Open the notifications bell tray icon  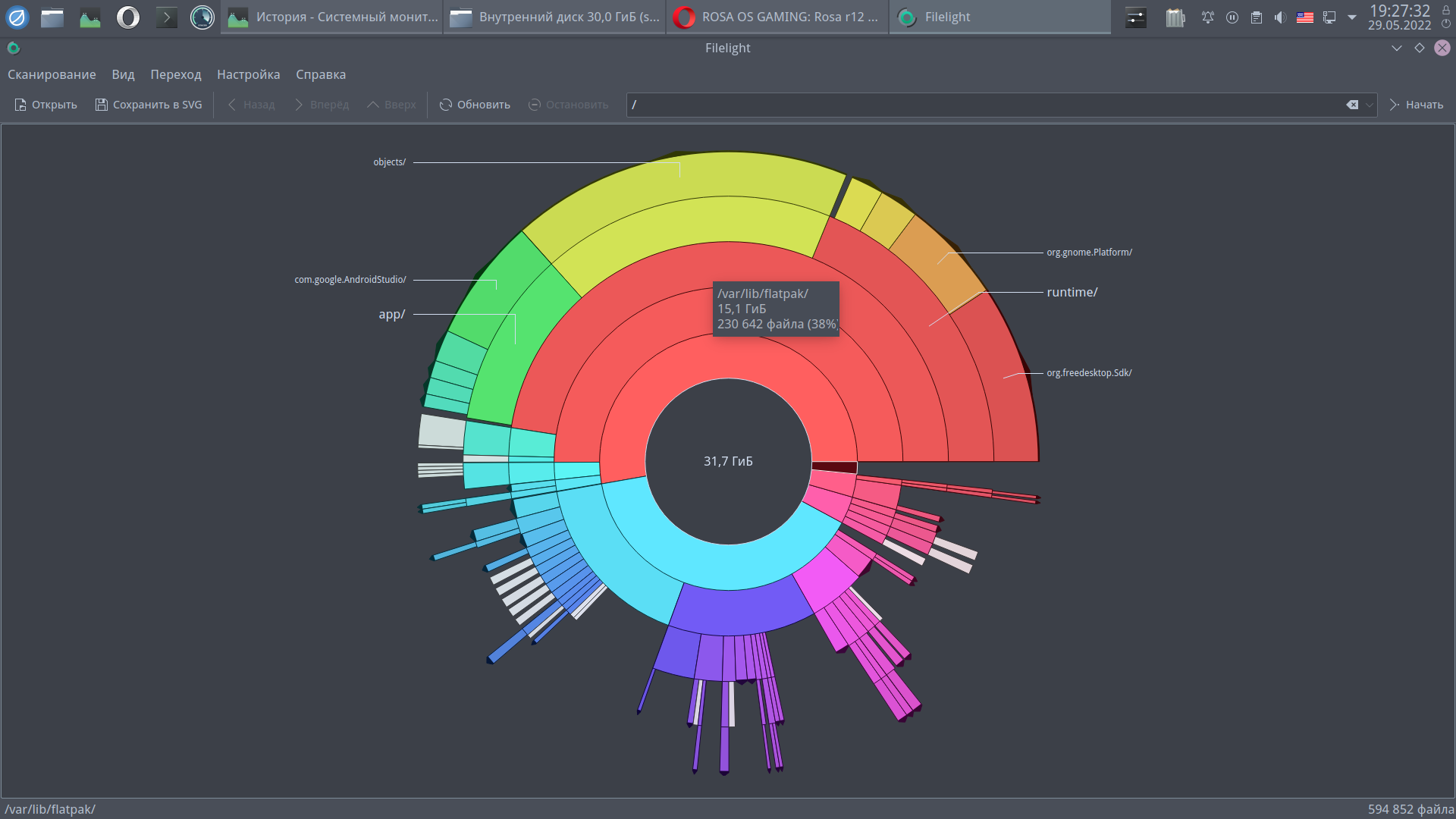tap(1208, 17)
